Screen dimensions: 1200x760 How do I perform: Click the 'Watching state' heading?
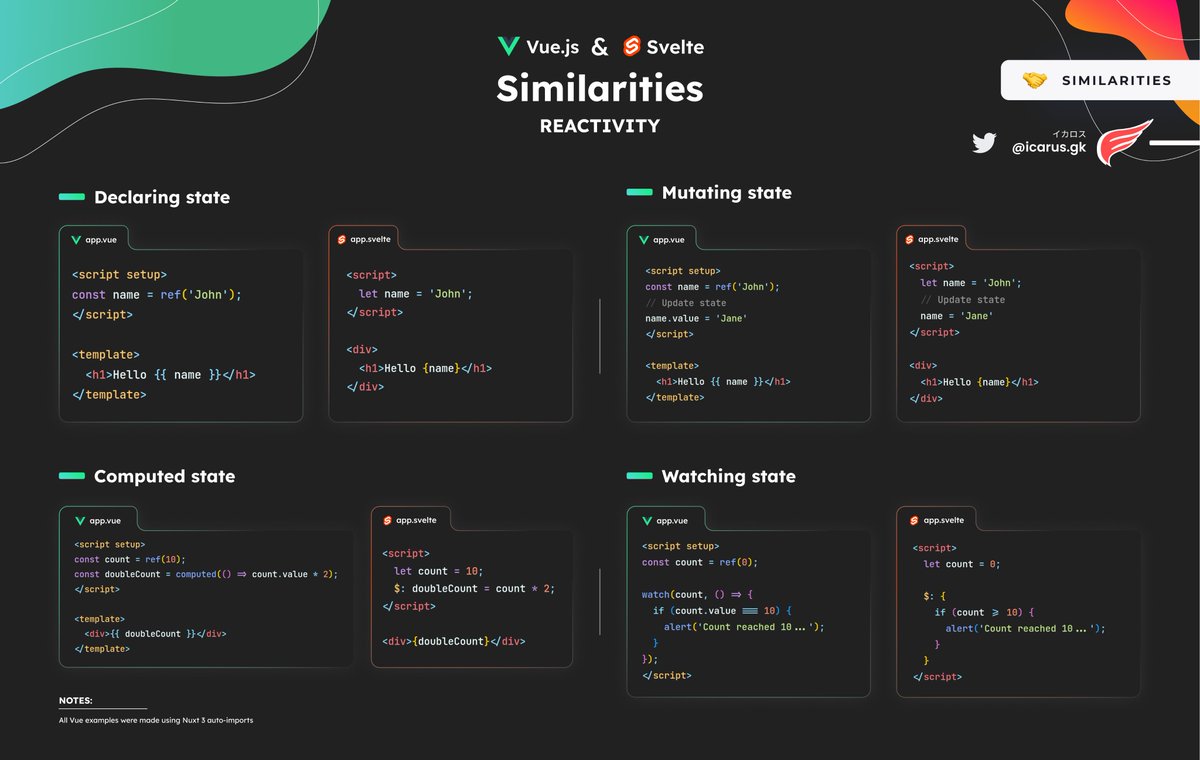tap(729, 476)
